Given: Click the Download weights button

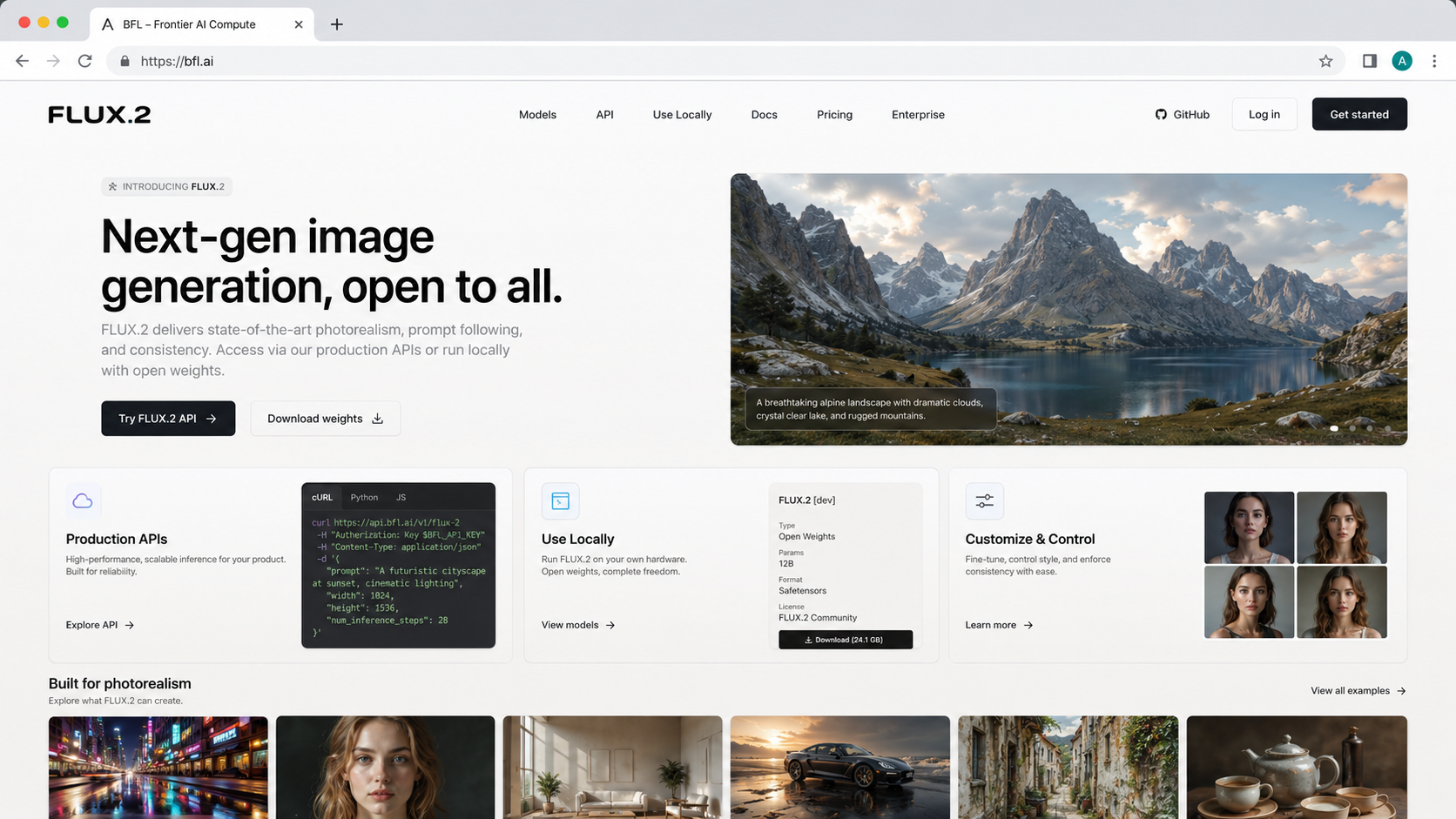Looking at the screenshot, I should coord(325,419).
